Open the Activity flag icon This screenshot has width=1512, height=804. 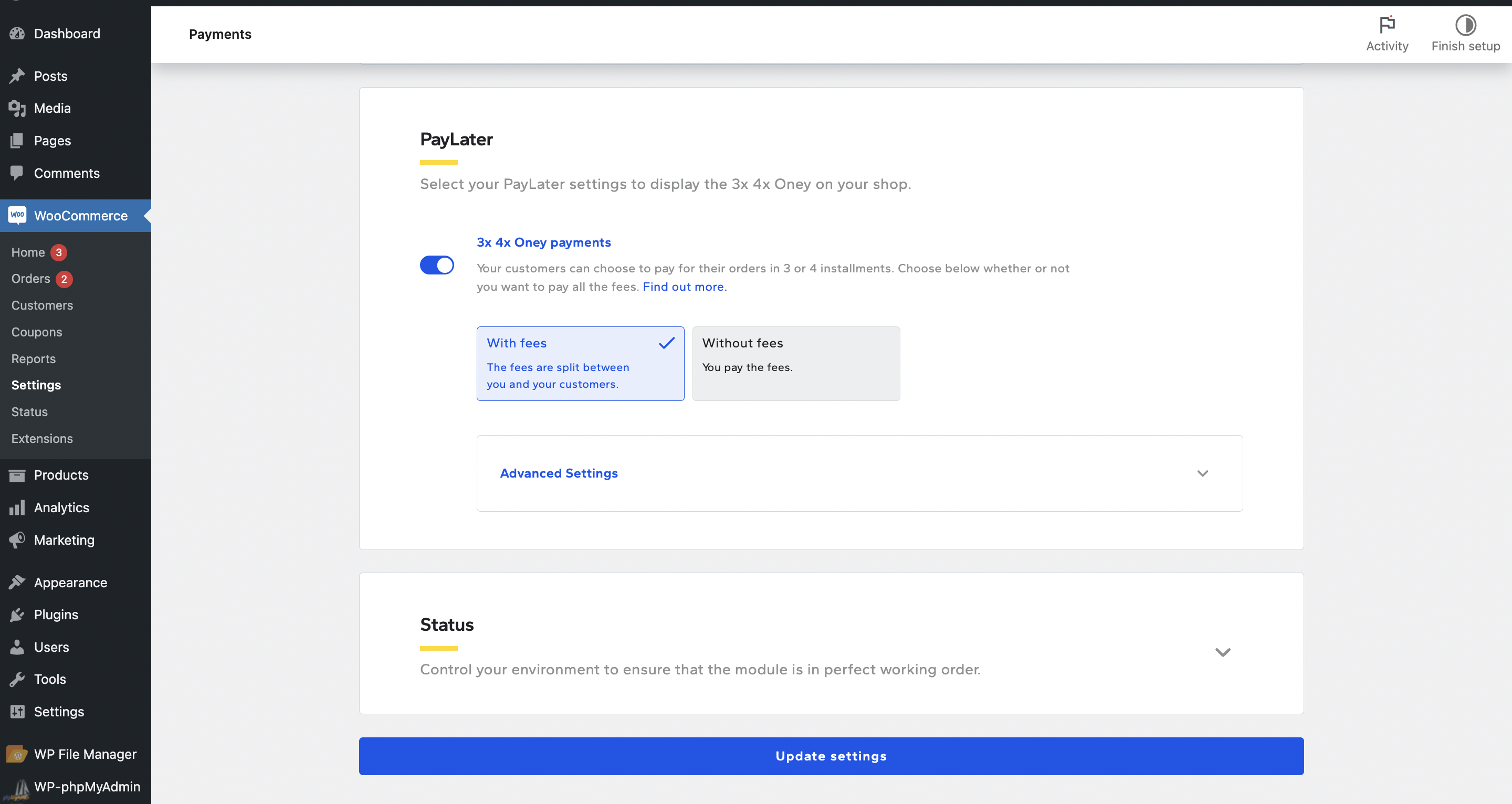tap(1387, 25)
